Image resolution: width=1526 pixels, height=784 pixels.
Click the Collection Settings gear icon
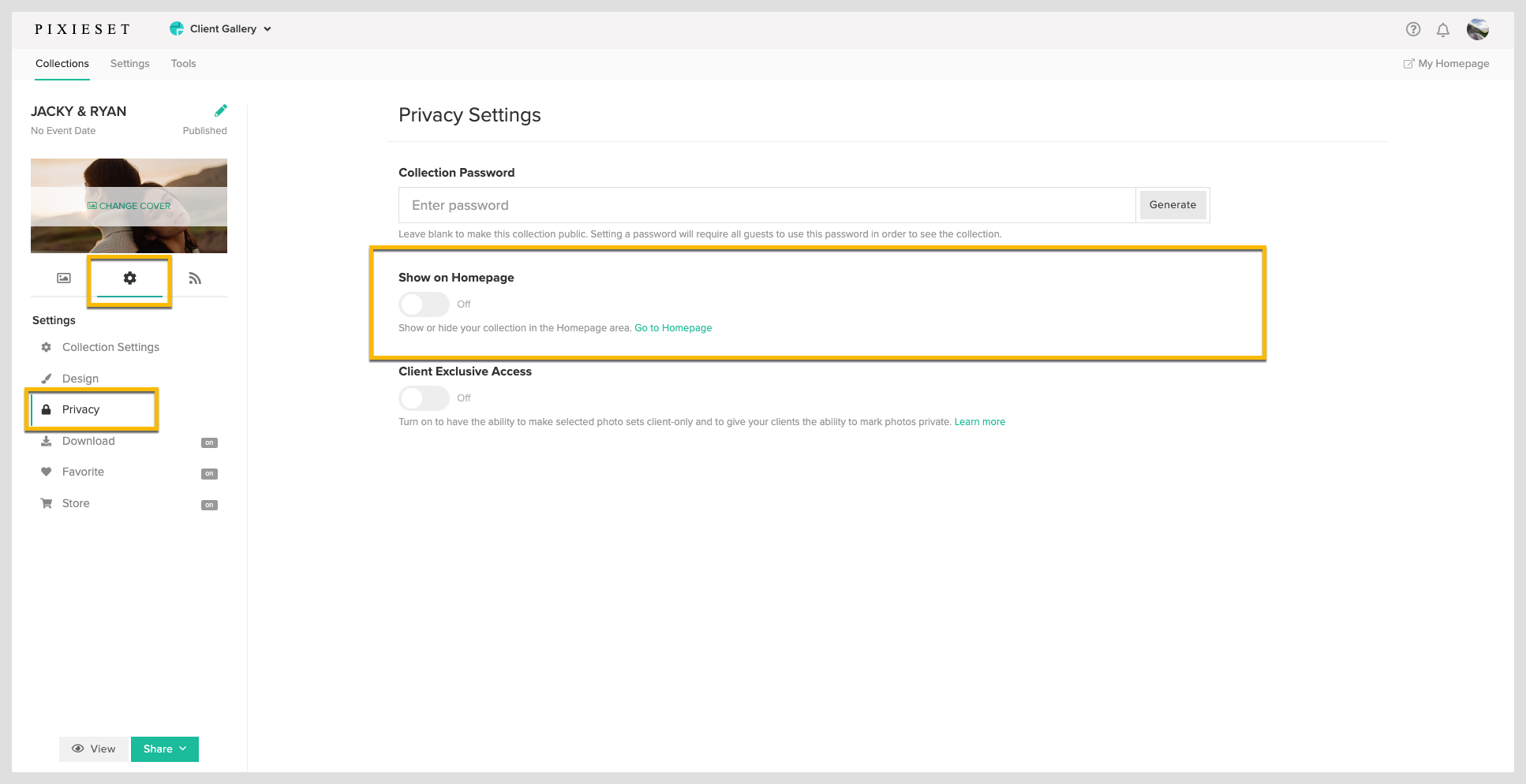pyautogui.click(x=47, y=347)
